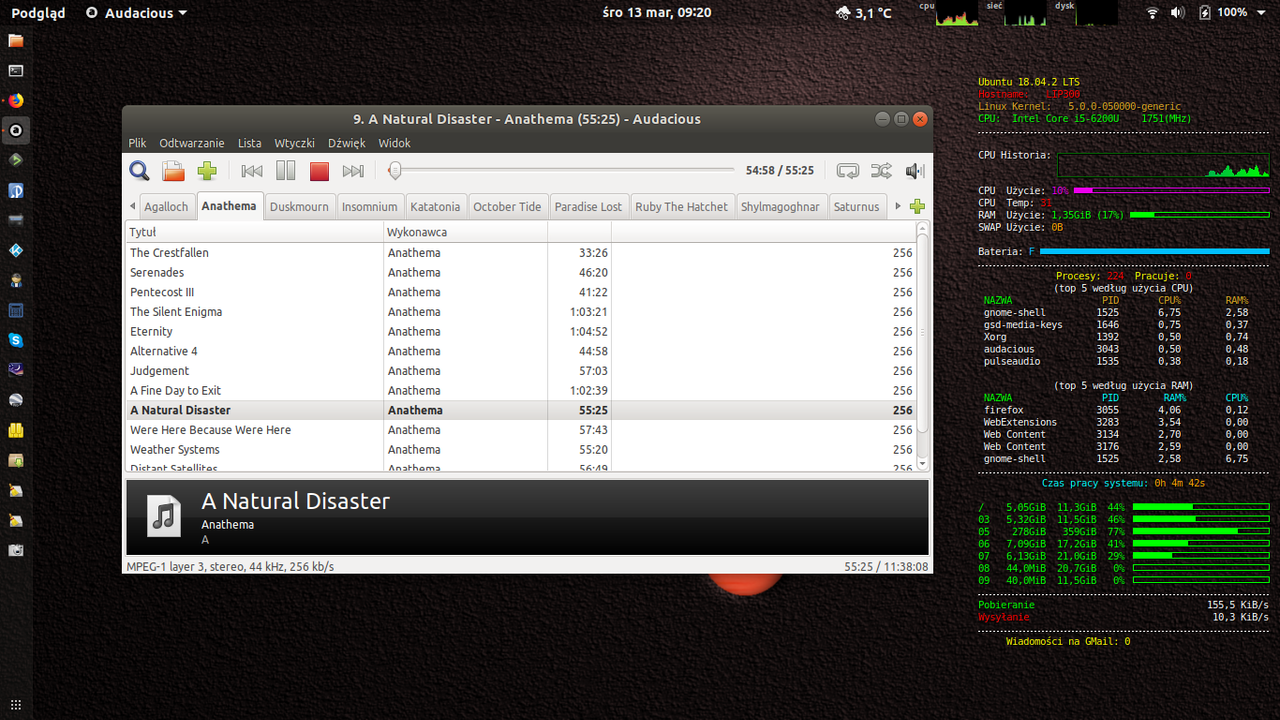The width and height of the screenshot is (1280, 720).
Task: Launch Files from the dock
Action: point(15,41)
